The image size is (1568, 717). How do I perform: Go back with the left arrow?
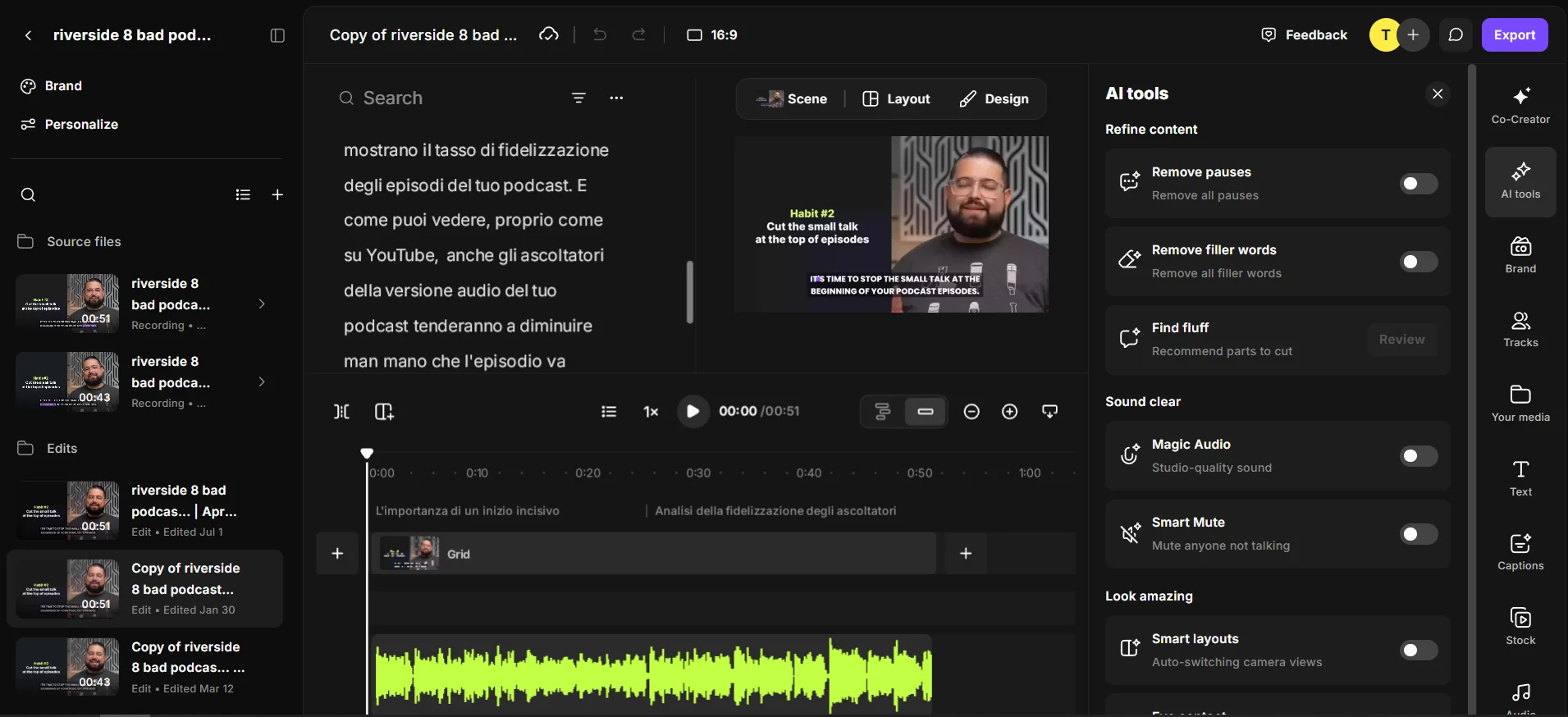28,35
